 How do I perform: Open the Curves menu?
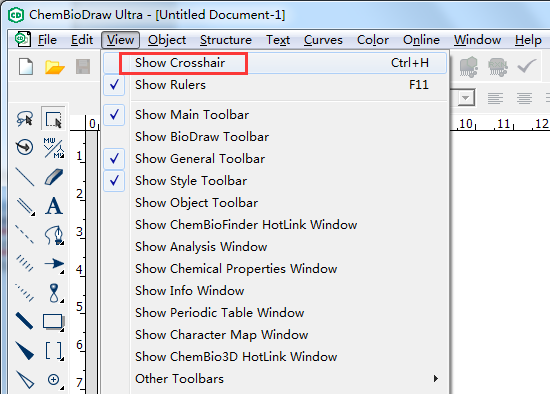(323, 40)
